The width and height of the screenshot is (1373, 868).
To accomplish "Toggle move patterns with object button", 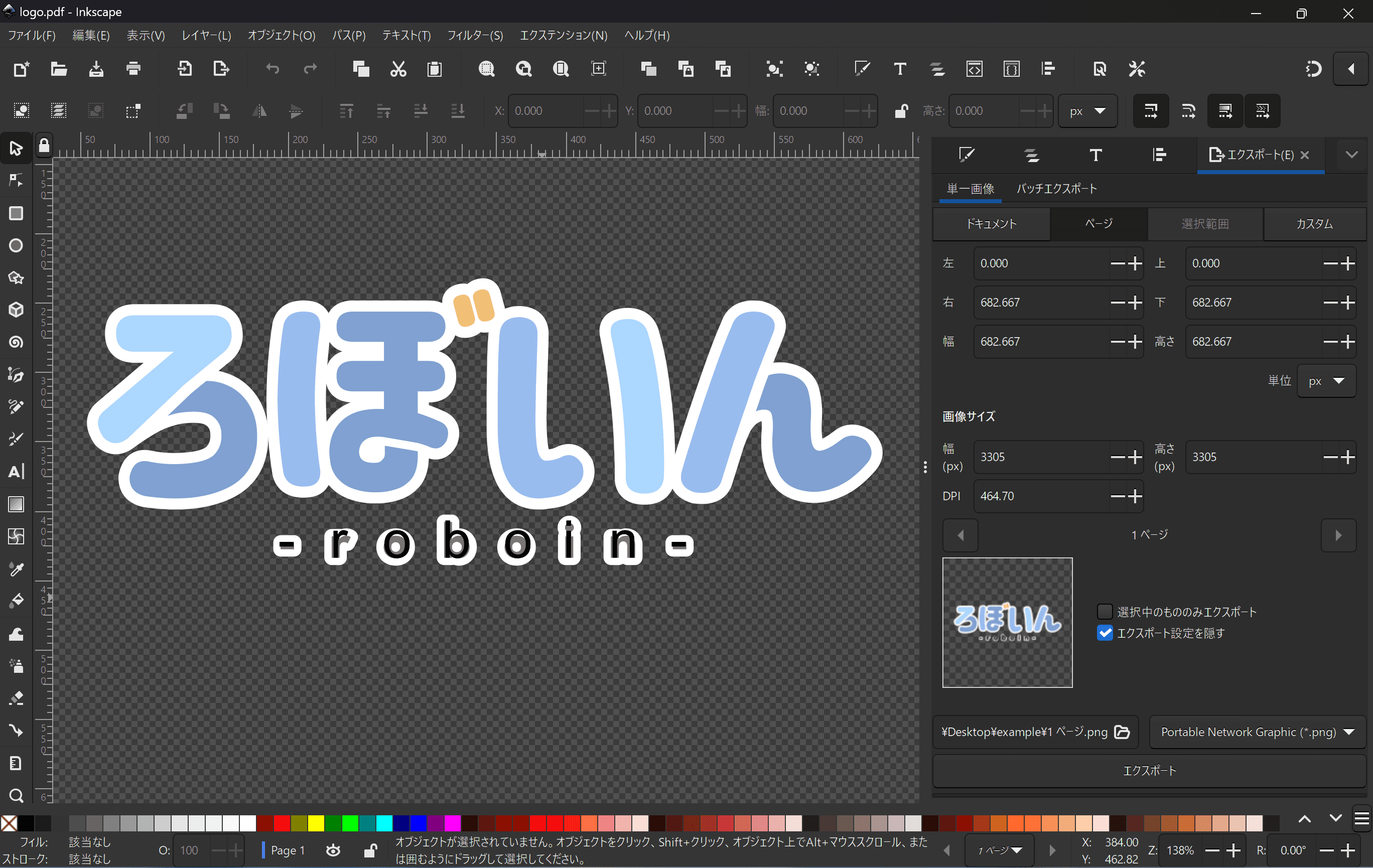I will pyautogui.click(x=1263, y=111).
